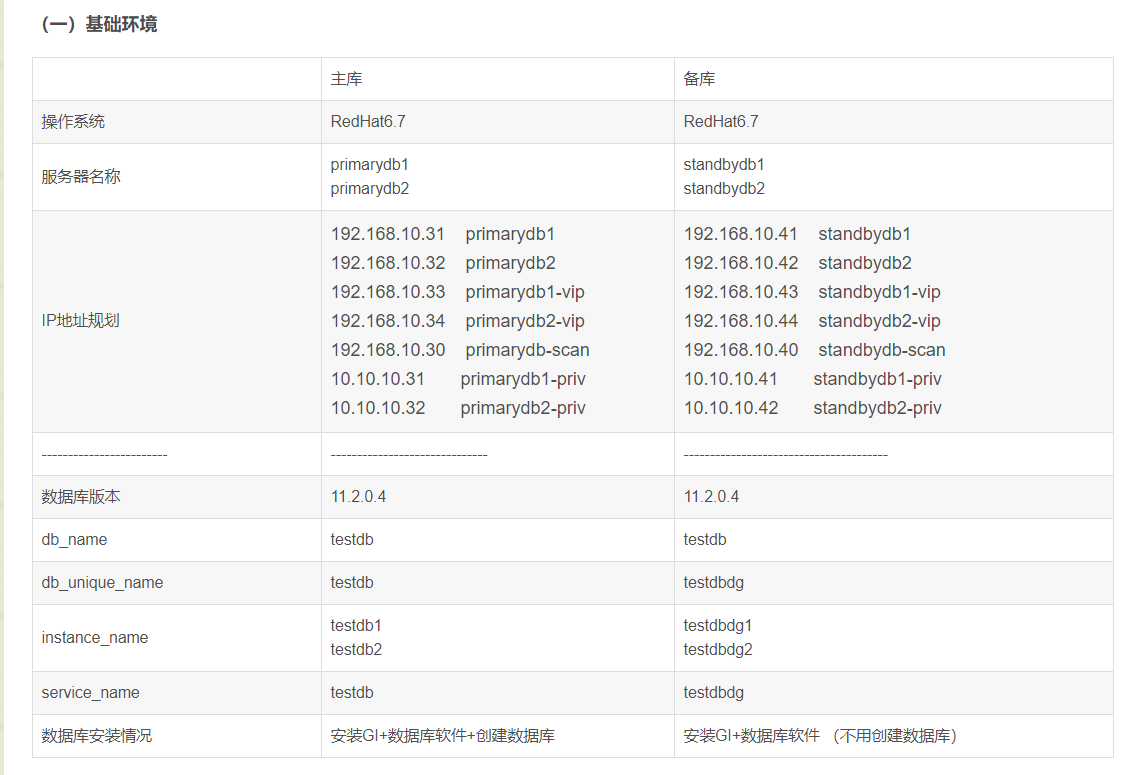This screenshot has height=775, width=1125.
Task: Click standby instance name testdbdg1
Action: tap(718, 626)
